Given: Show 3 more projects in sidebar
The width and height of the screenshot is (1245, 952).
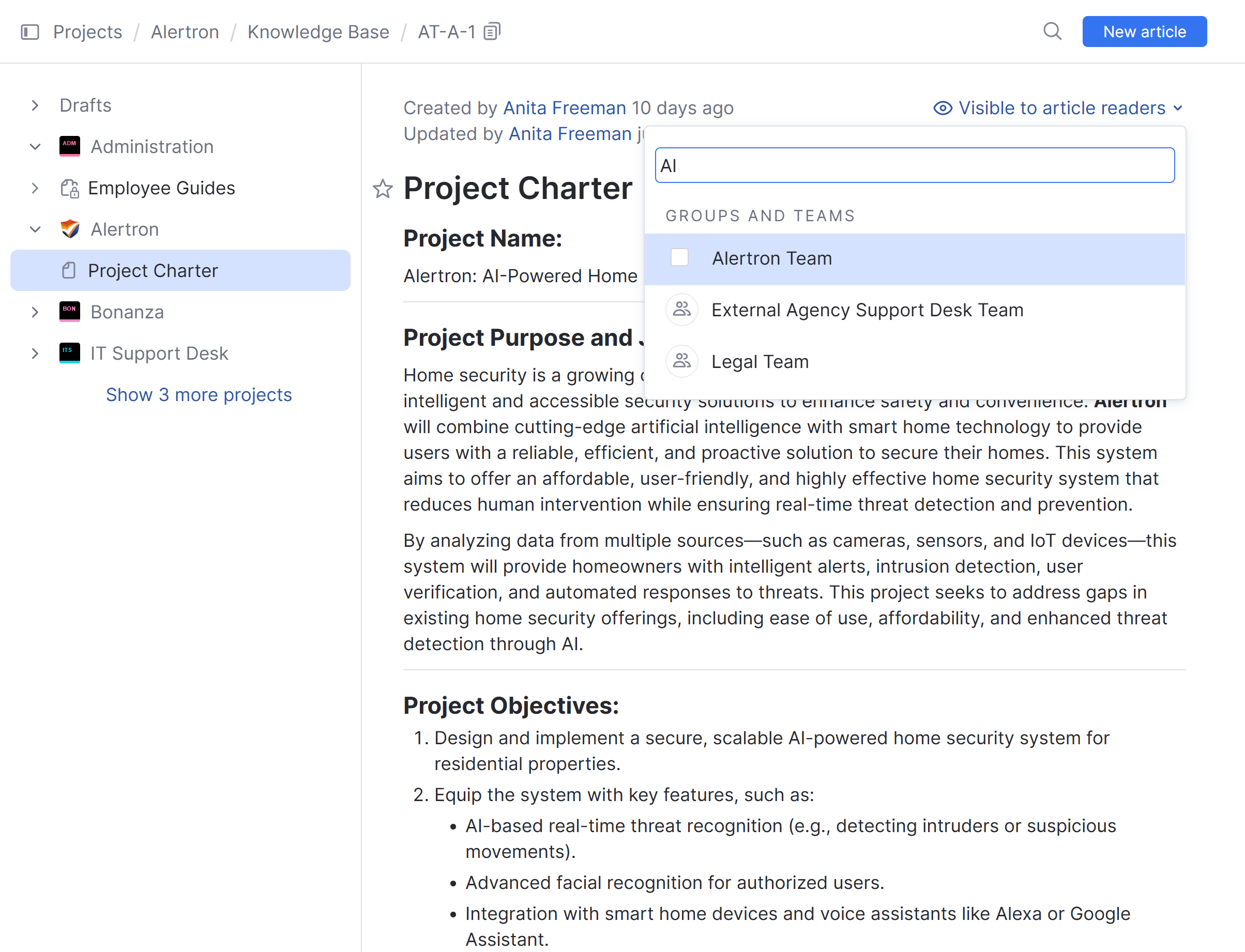Looking at the screenshot, I should click(x=199, y=394).
